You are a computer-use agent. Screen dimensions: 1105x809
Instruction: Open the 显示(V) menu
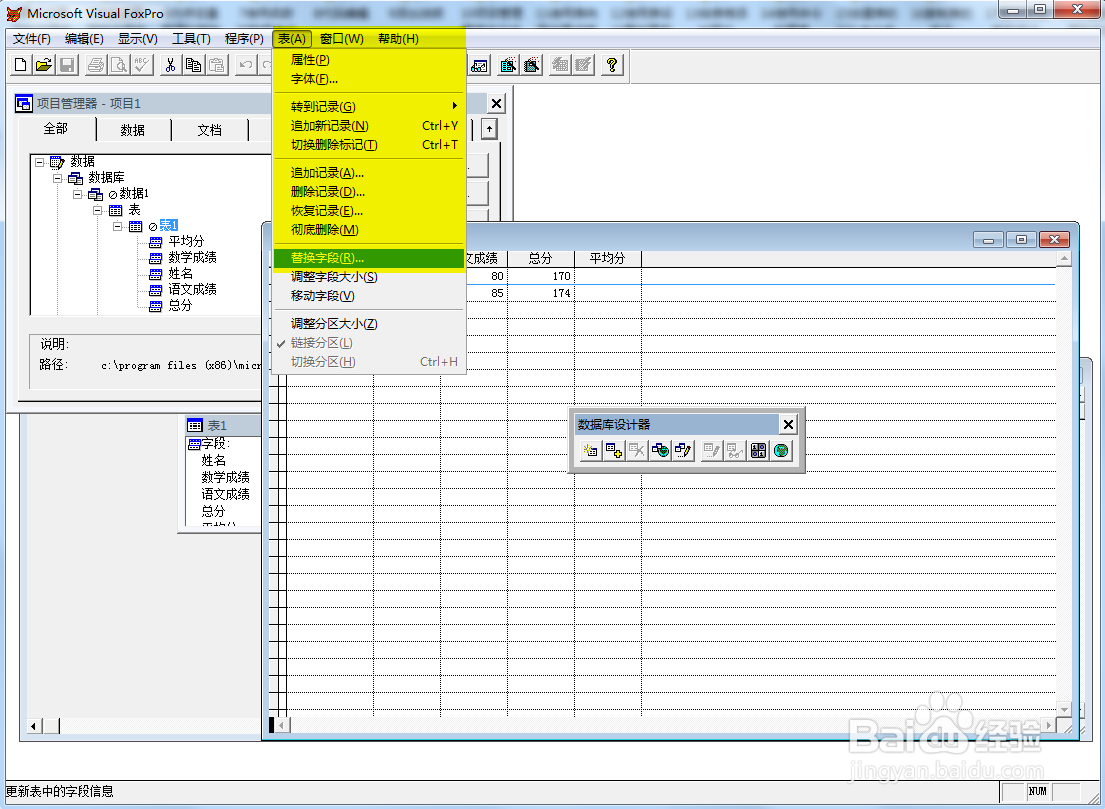(137, 39)
